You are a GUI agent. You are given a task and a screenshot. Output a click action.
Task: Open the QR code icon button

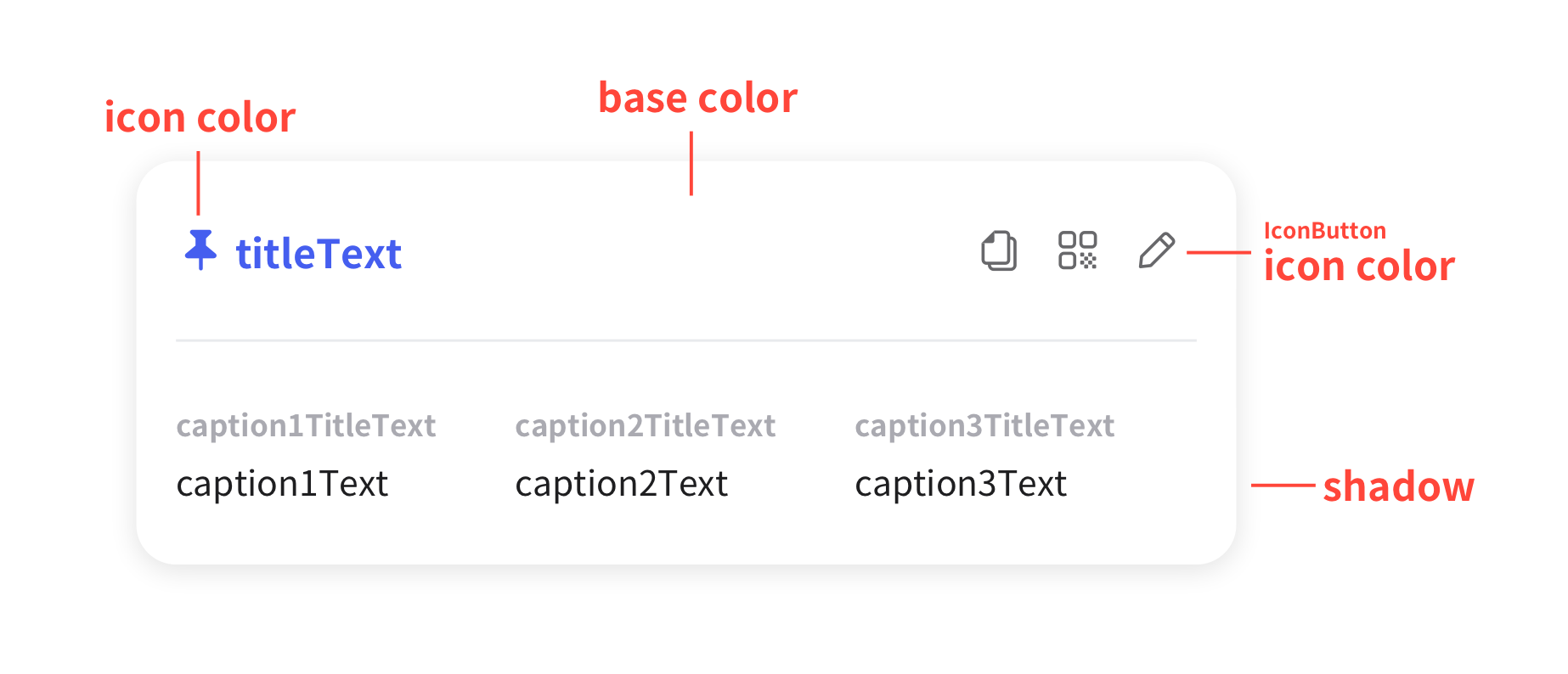point(1078,250)
